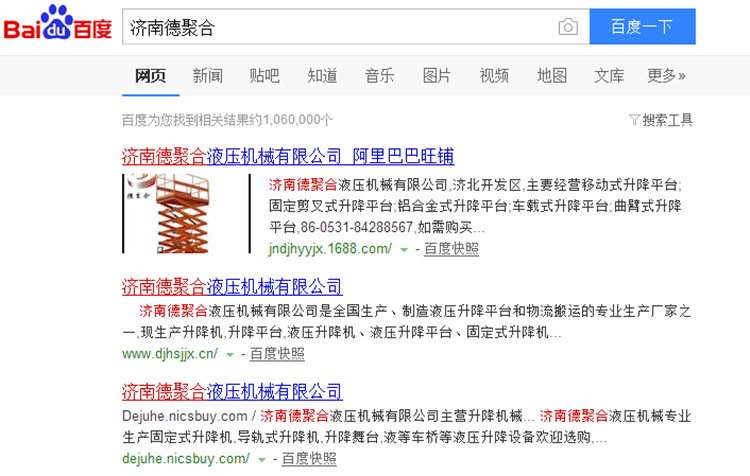The width and height of the screenshot is (750, 476).
Task: Click the scissor lift thumbnail image
Action: (187, 213)
